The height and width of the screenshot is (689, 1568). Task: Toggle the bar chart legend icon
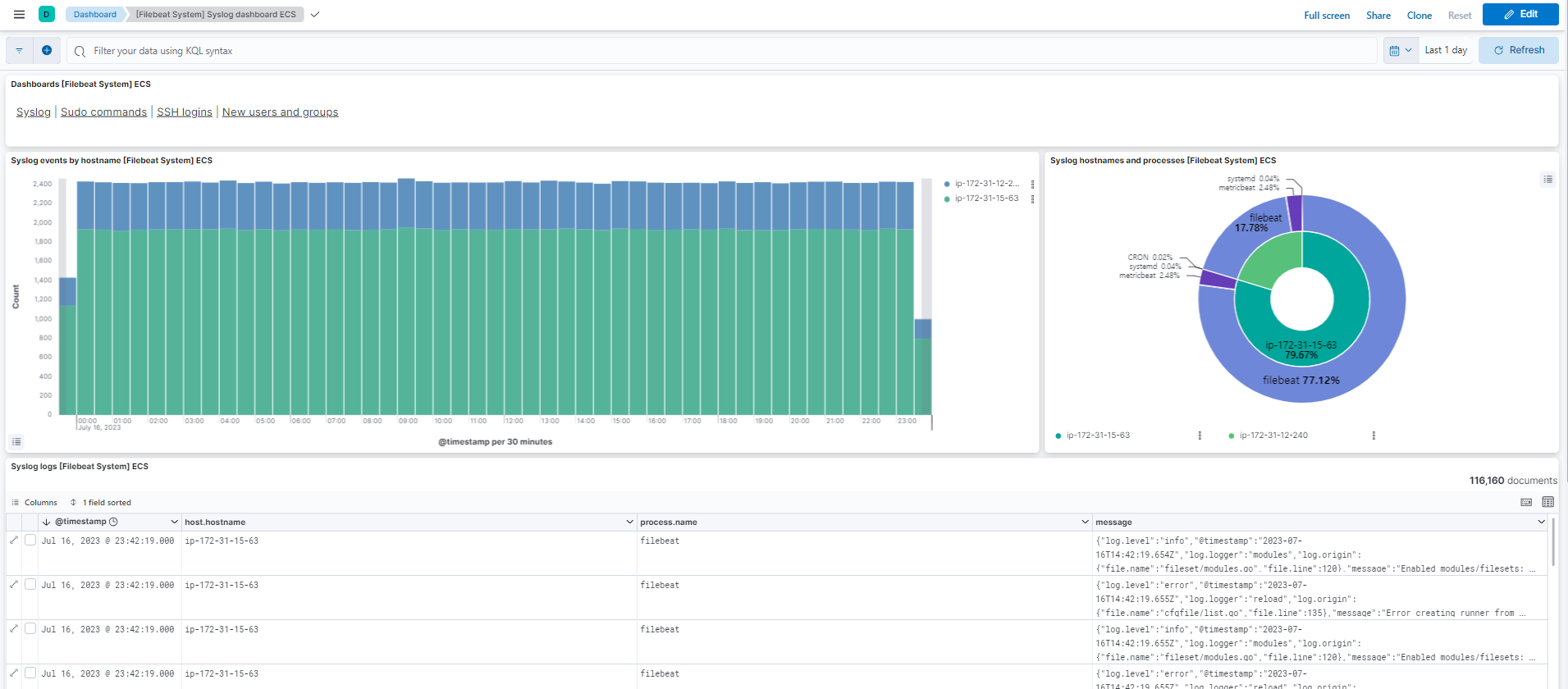pyautogui.click(x=16, y=441)
